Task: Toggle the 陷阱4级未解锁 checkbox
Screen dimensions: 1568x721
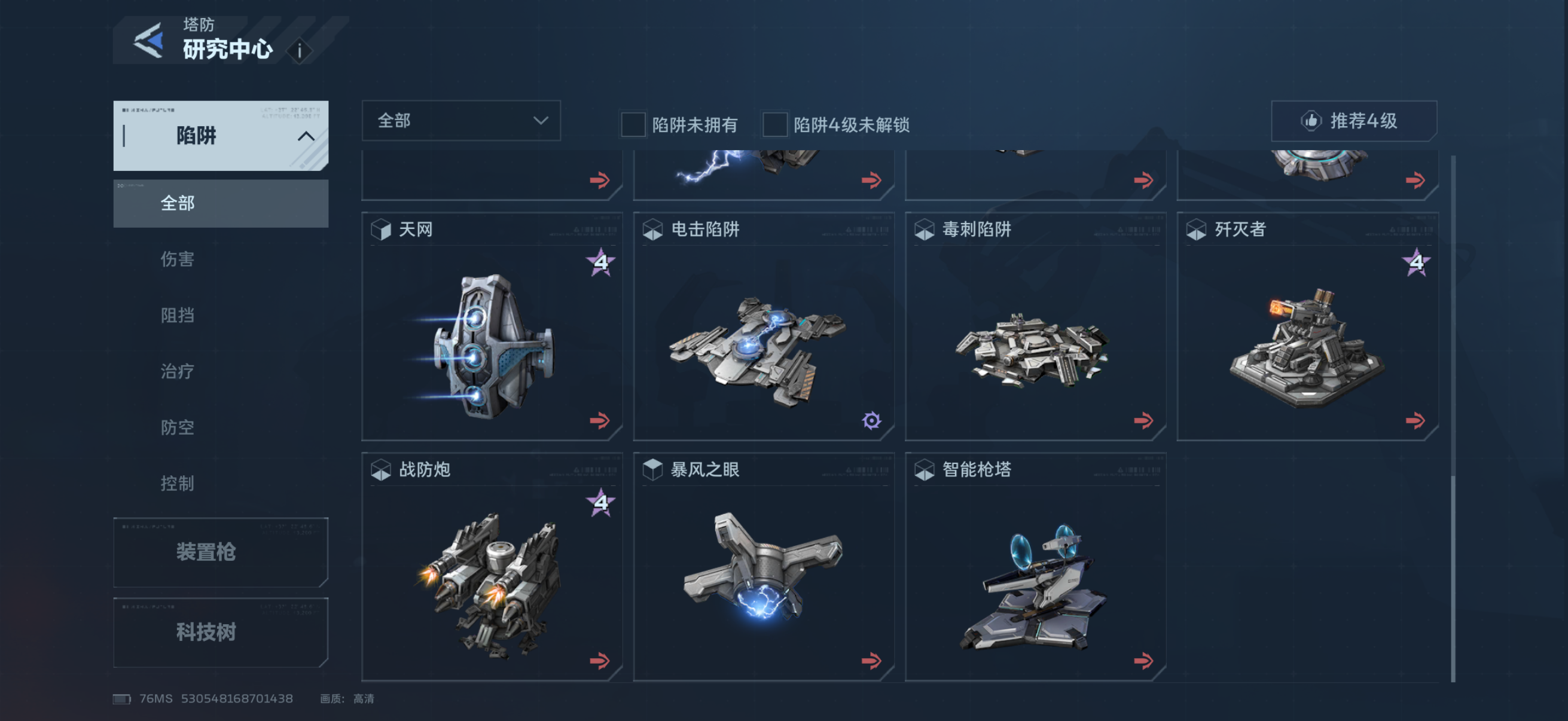Action: pos(775,125)
